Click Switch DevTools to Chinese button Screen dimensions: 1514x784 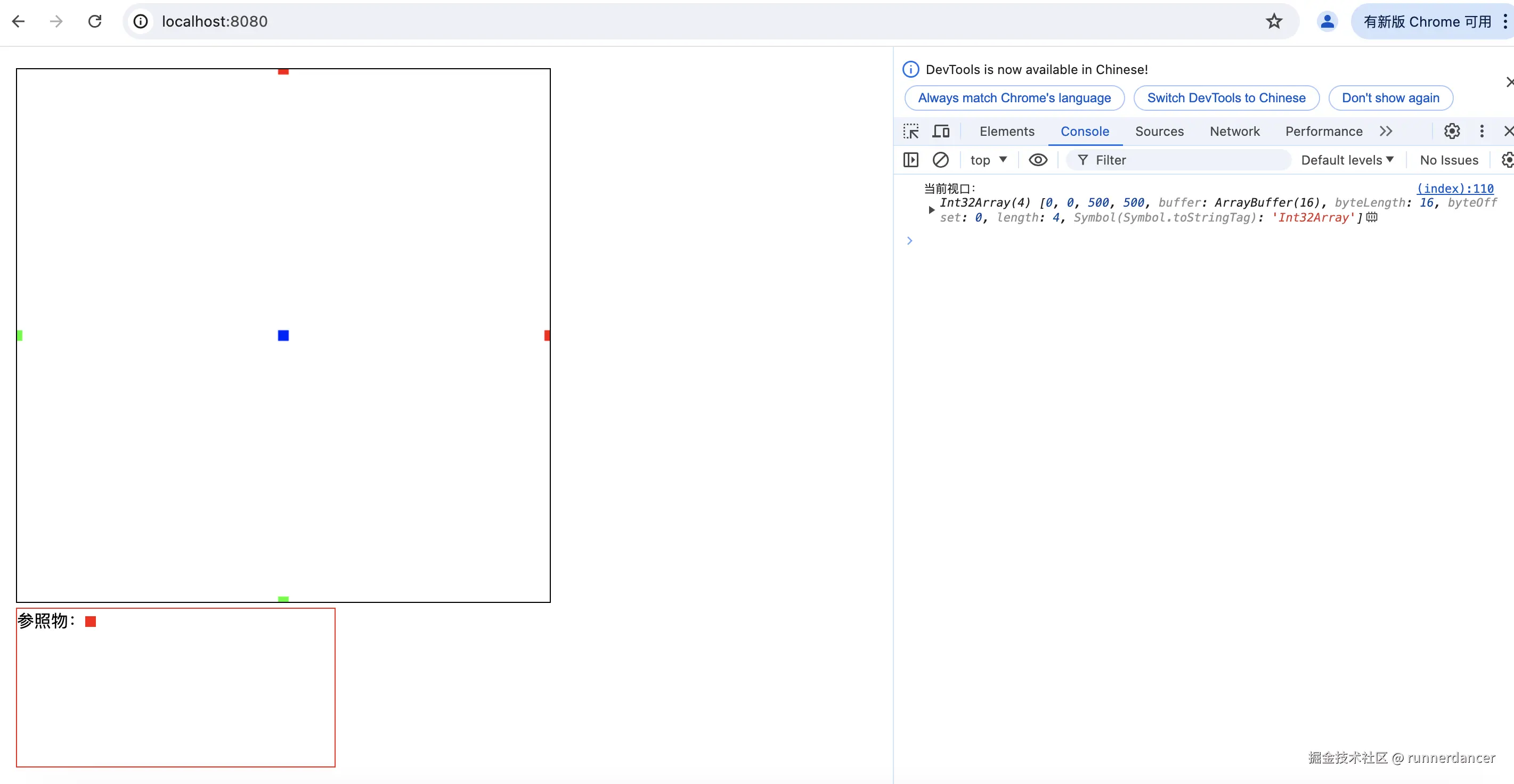(1226, 97)
